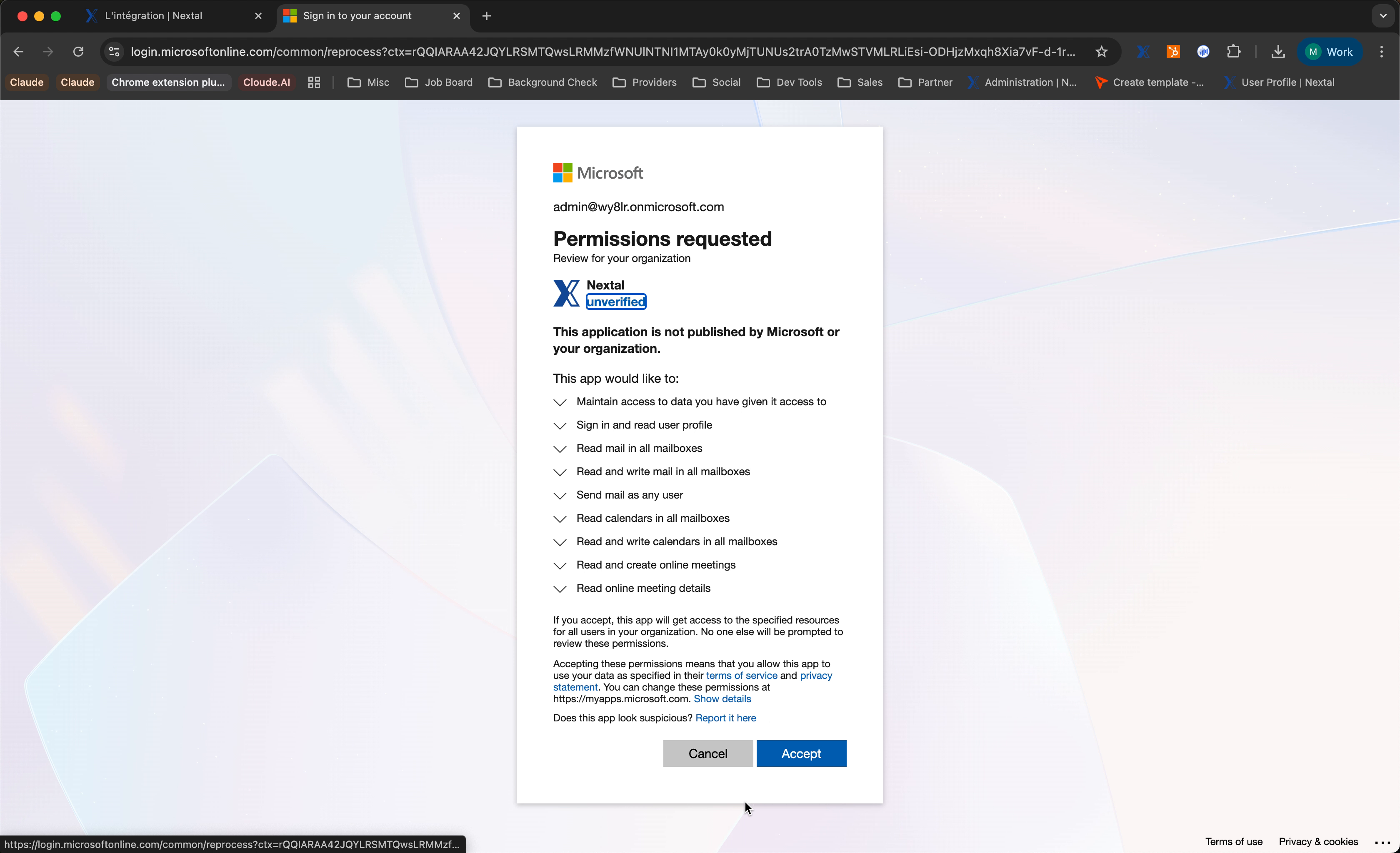The image size is (1400, 853).
Task: Open site information from the address bar icon
Action: coord(113,52)
